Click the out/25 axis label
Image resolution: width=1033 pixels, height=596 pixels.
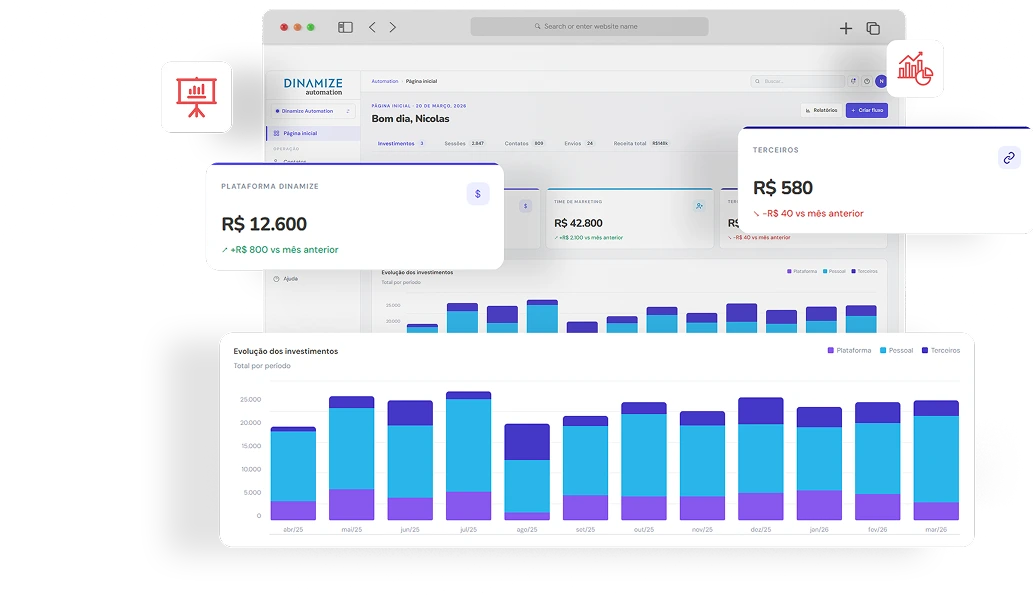pyautogui.click(x=644, y=529)
